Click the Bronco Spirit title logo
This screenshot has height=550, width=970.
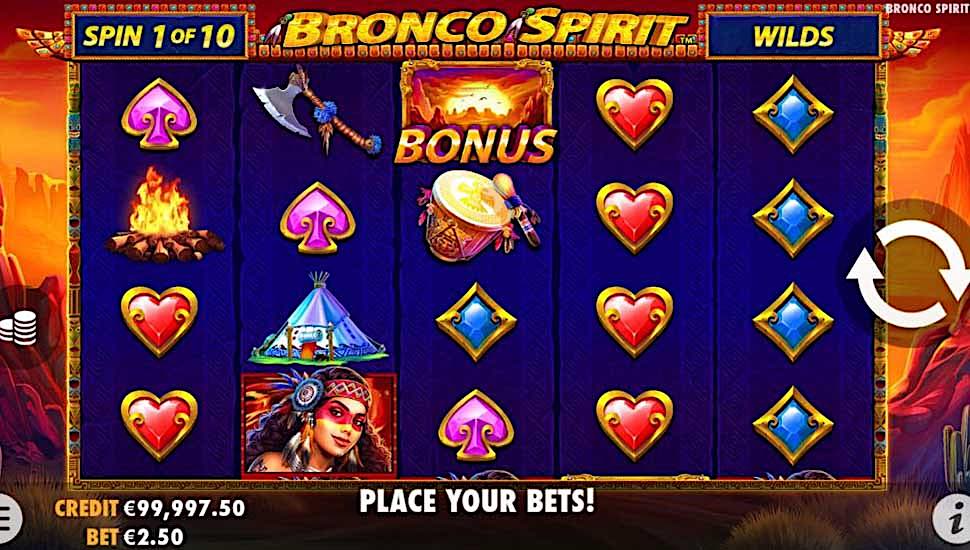[479, 29]
